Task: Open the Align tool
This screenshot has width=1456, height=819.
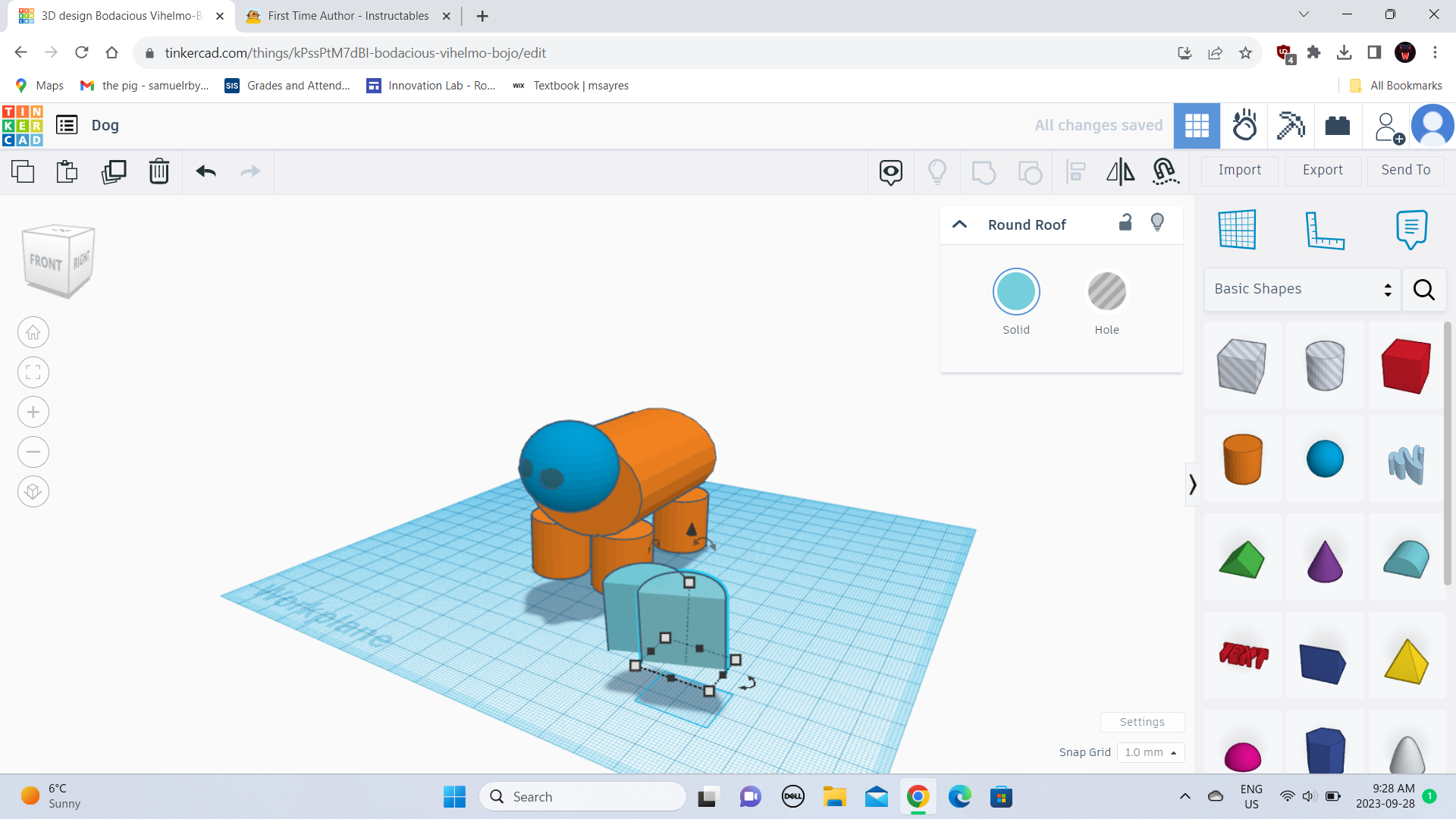Action: pos(1075,171)
